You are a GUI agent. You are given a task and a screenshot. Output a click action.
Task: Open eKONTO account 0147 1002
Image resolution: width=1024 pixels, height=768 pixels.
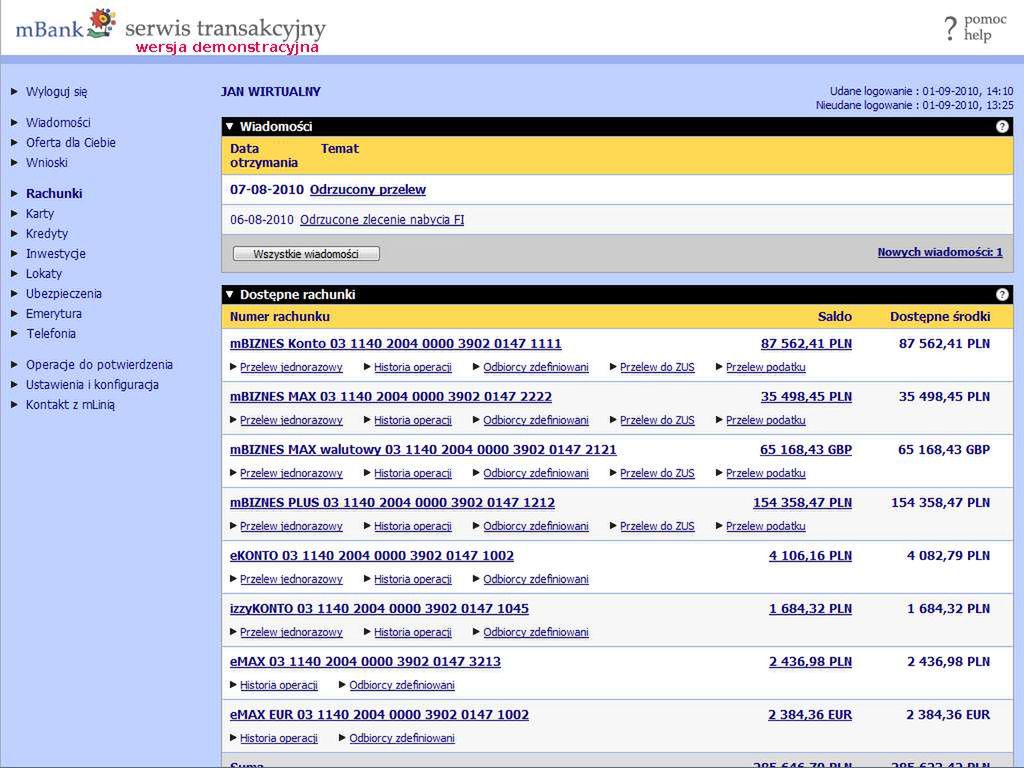[372, 555]
